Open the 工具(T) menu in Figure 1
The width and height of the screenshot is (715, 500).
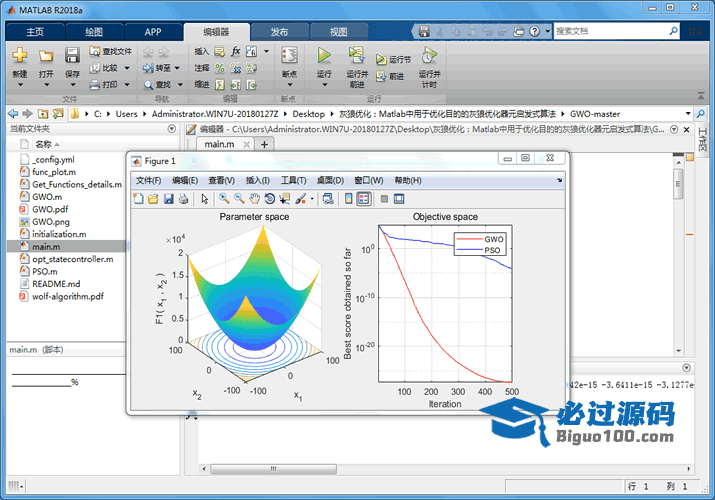293,180
